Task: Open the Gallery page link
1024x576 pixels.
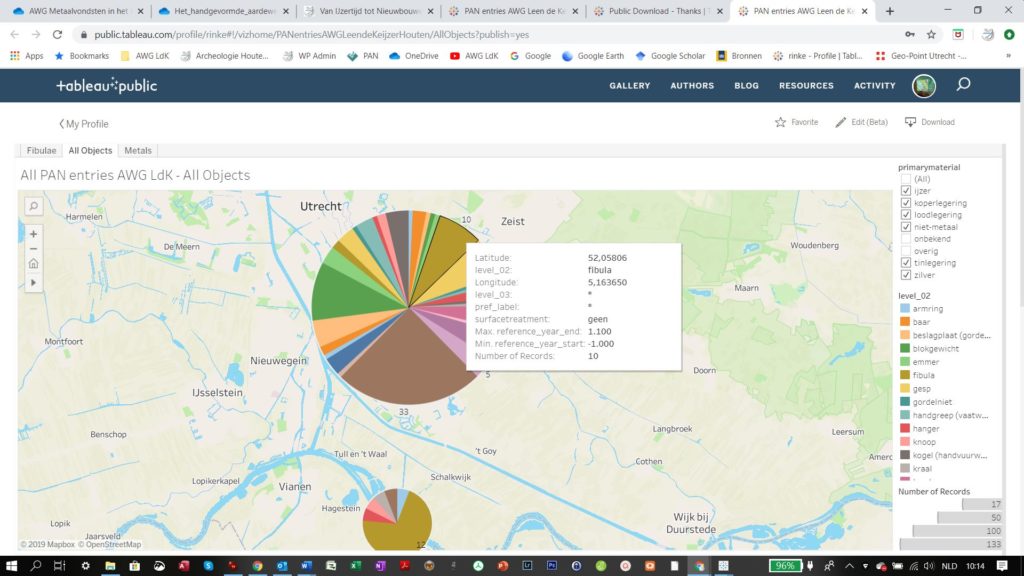Action: [630, 86]
